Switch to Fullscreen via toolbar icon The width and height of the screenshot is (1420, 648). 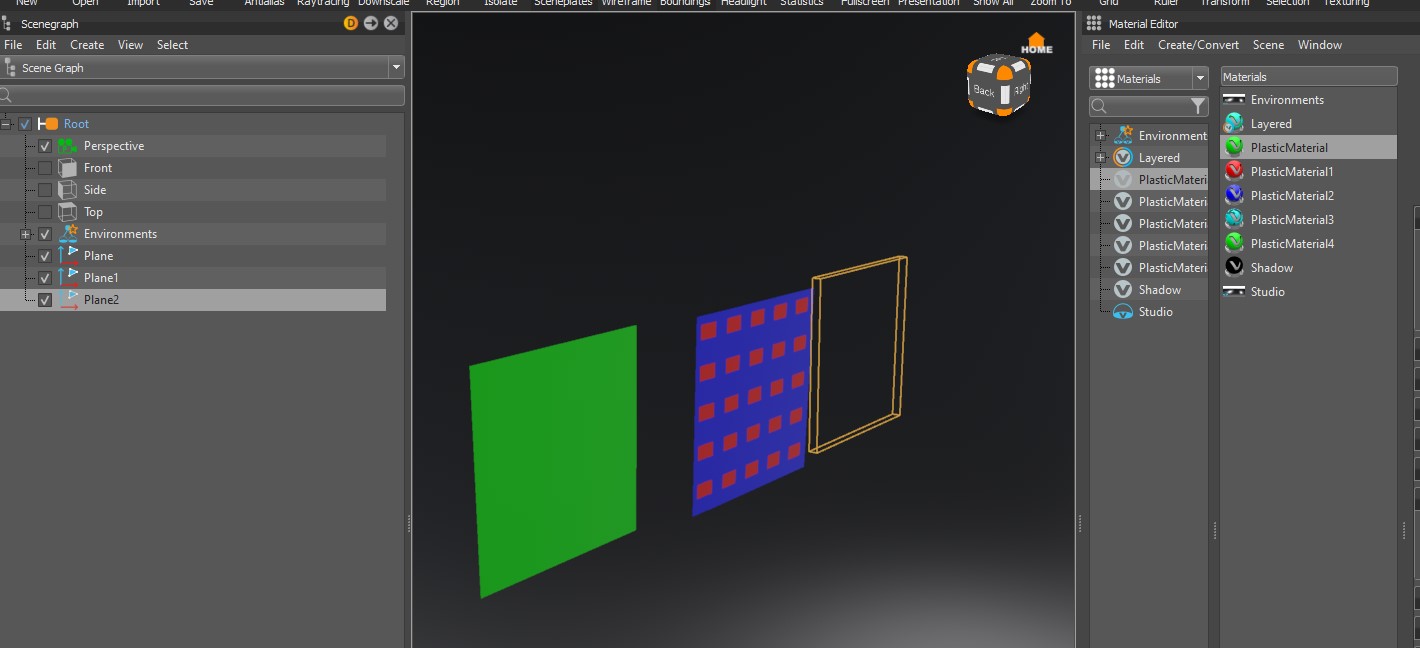(x=863, y=3)
